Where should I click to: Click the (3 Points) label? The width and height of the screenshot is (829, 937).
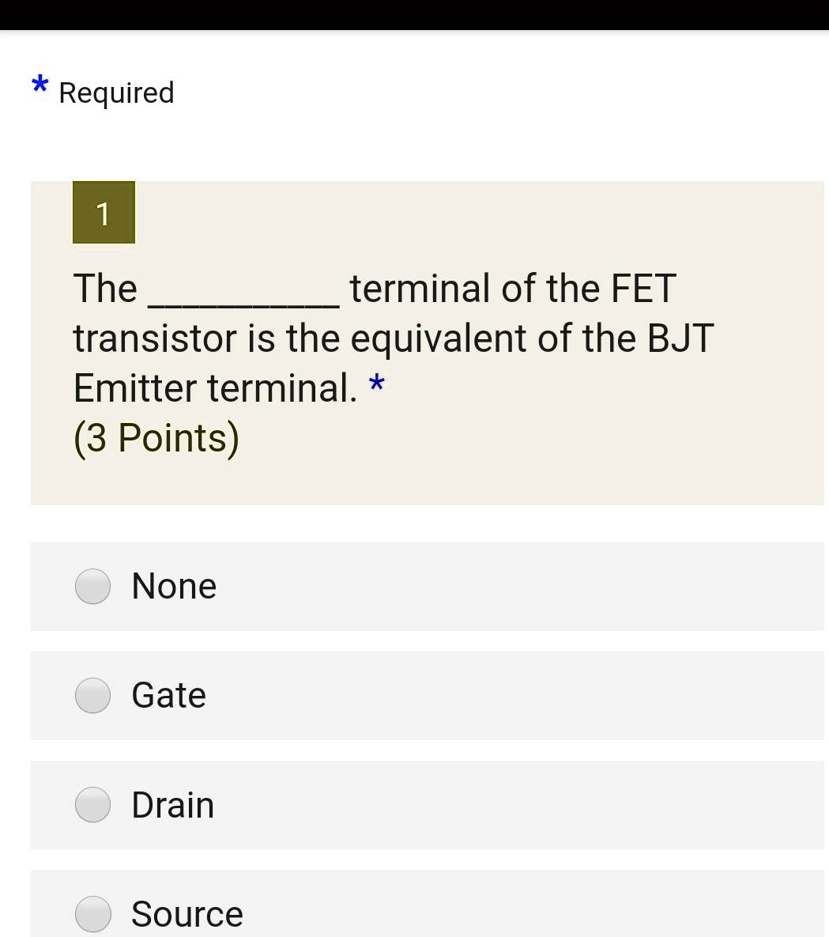pos(155,437)
